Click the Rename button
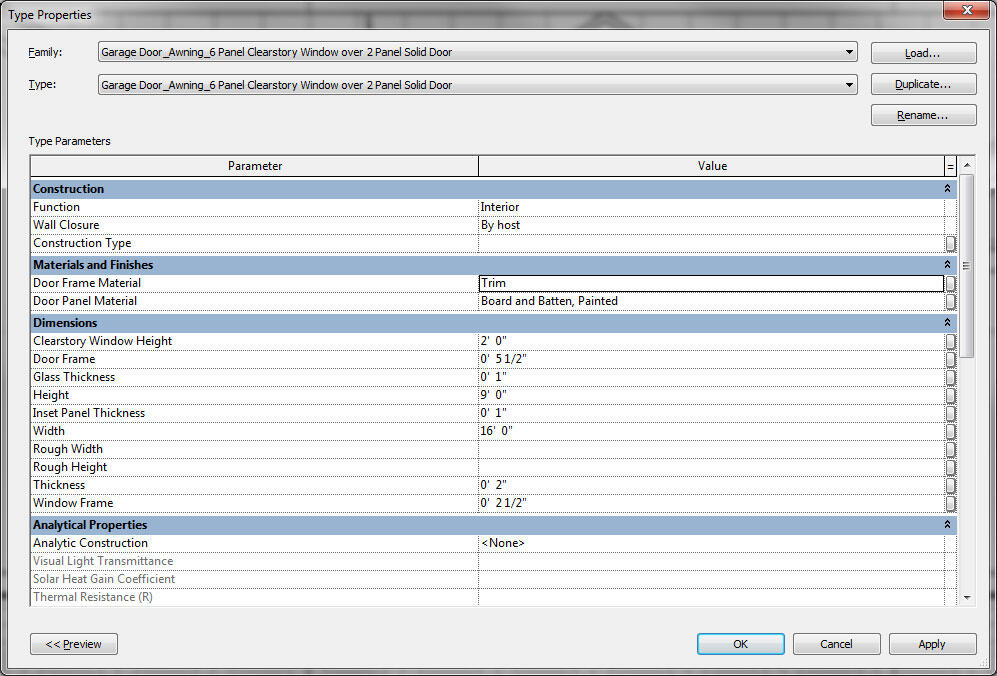Image resolution: width=997 pixels, height=676 pixels. click(923, 115)
